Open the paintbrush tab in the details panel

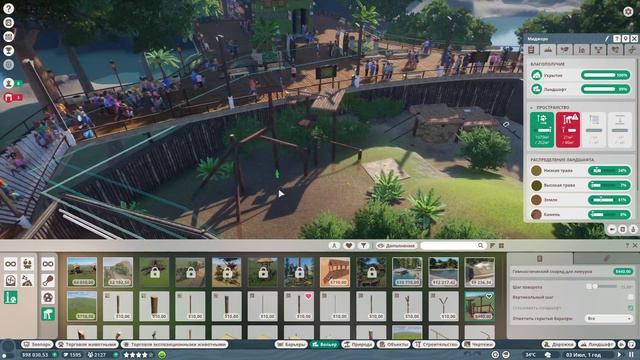point(606,259)
